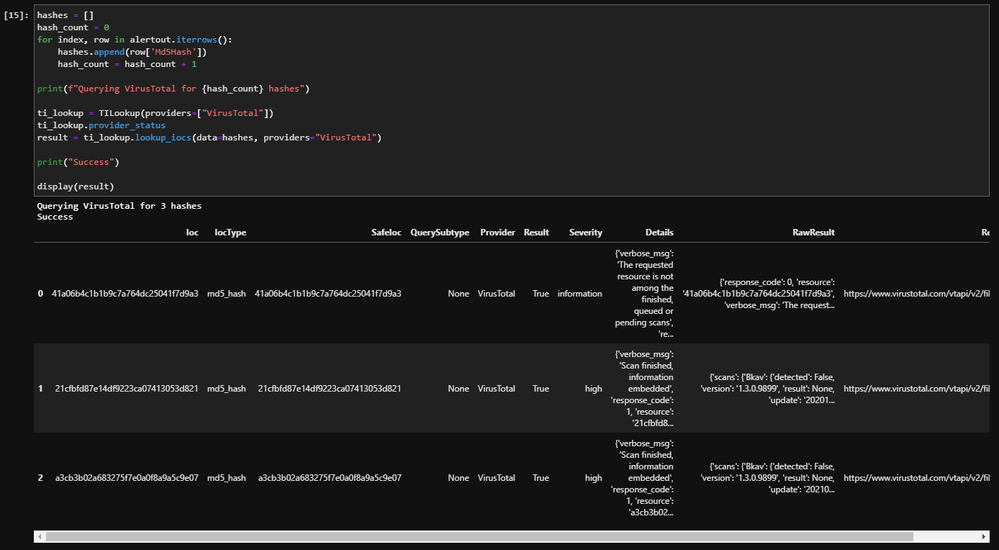Screen dimensions: 999x550
Task: Click the md5_hash cell in row 0
Action: click(x=226, y=294)
